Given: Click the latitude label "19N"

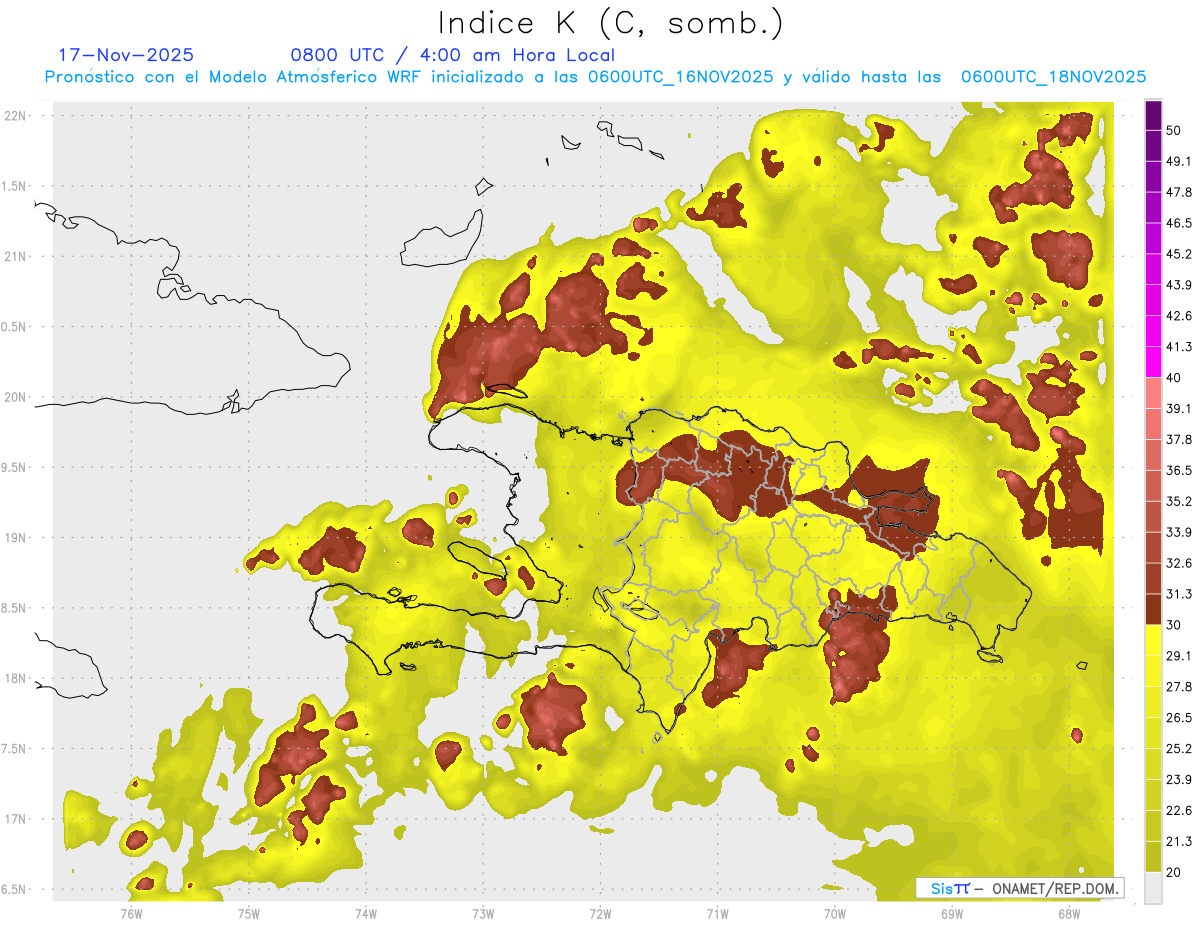Looking at the screenshot, I should 17,538.
